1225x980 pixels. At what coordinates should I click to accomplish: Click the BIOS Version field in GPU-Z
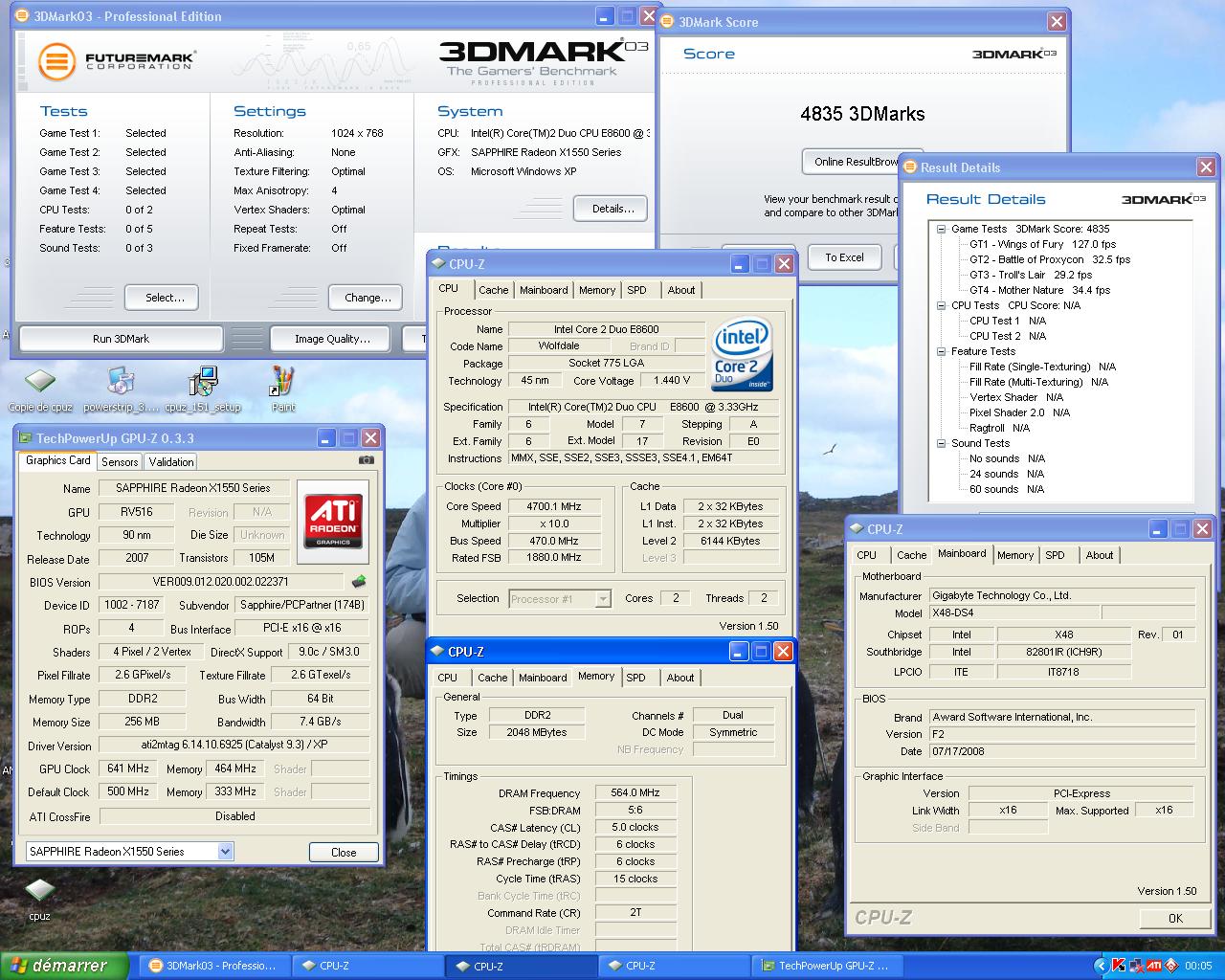[x=221, y=582]
